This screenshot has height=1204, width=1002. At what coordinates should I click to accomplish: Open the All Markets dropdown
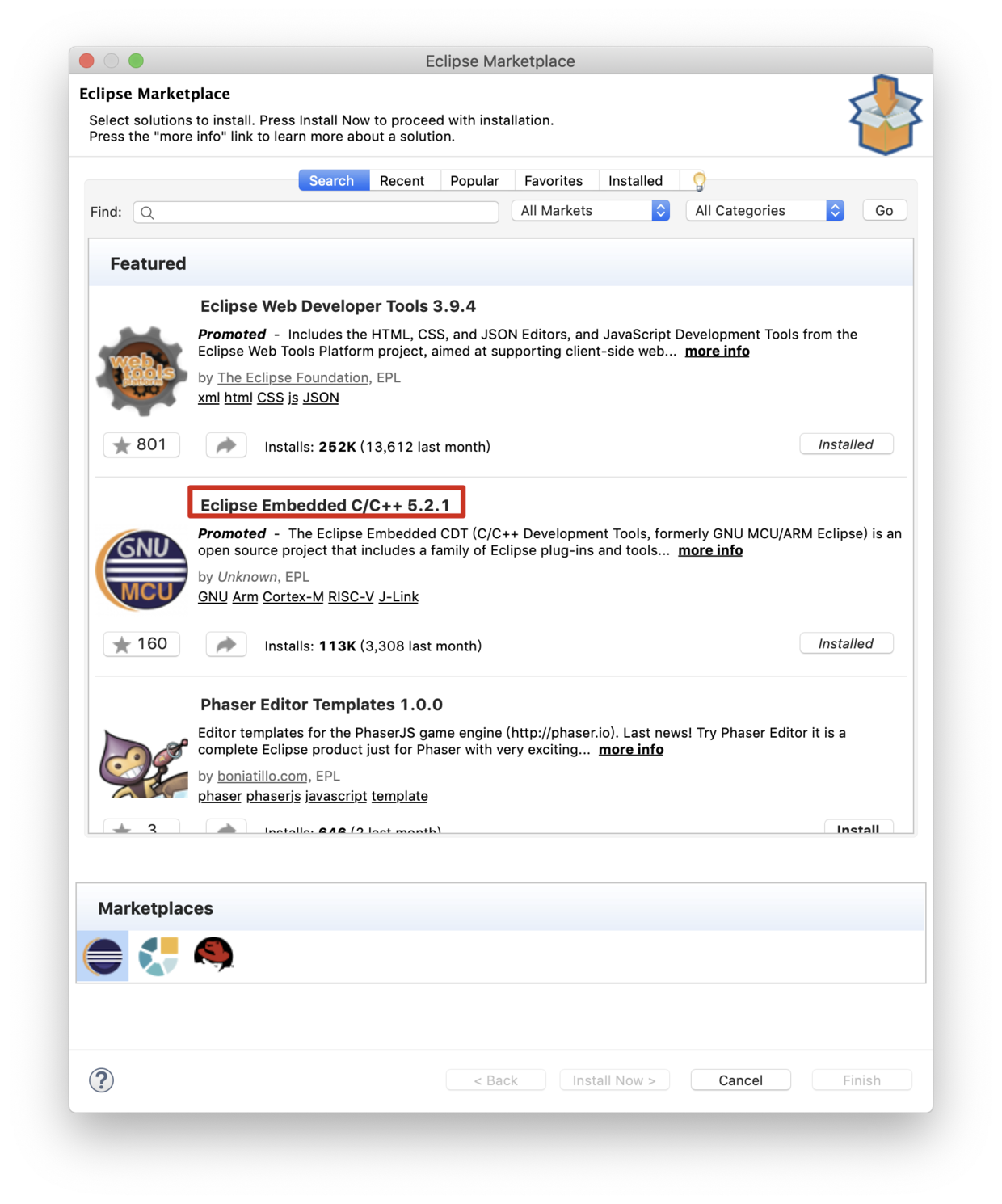pos(591,211)
